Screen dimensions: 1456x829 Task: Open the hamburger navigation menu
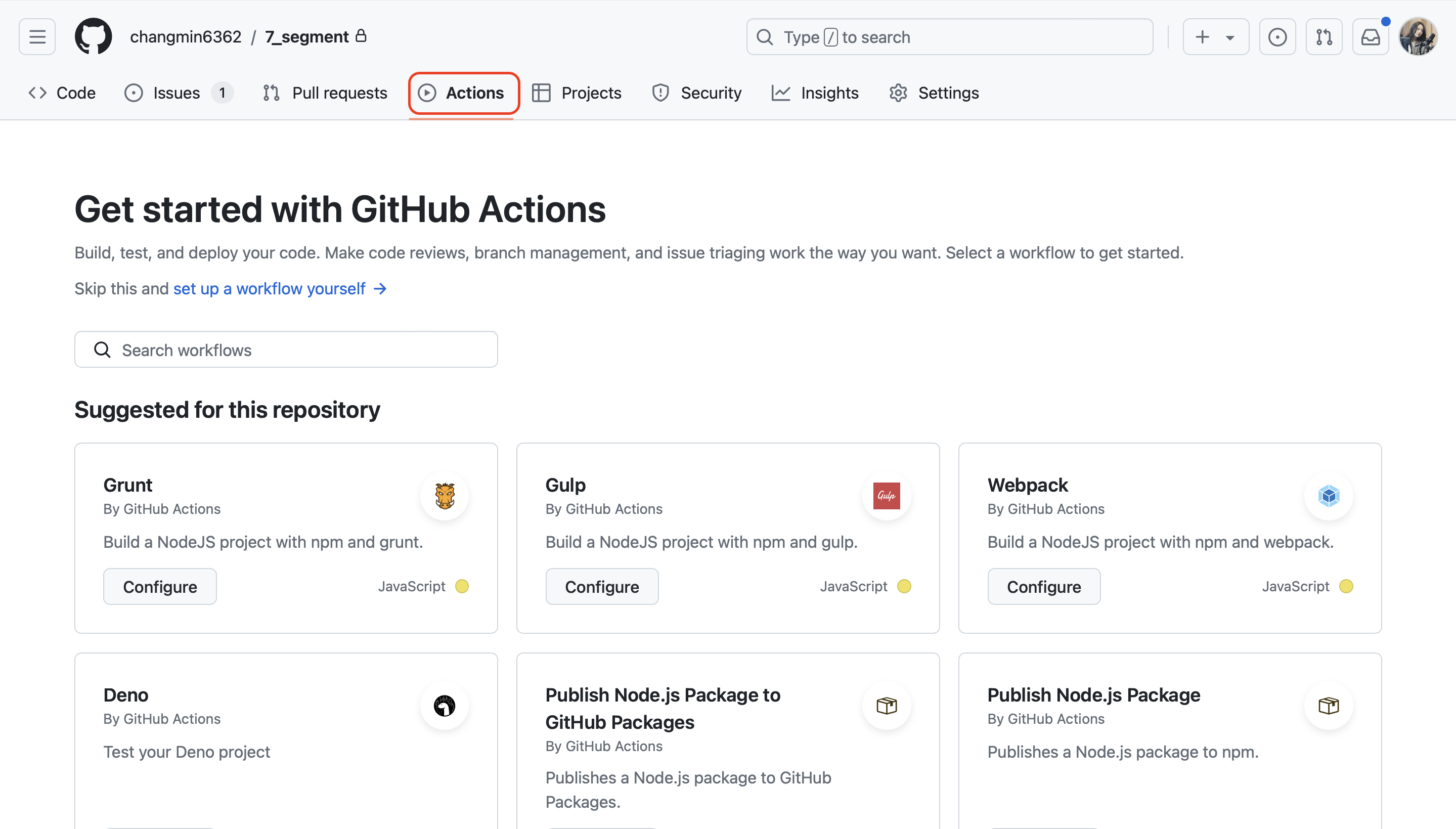click(36, 36)
